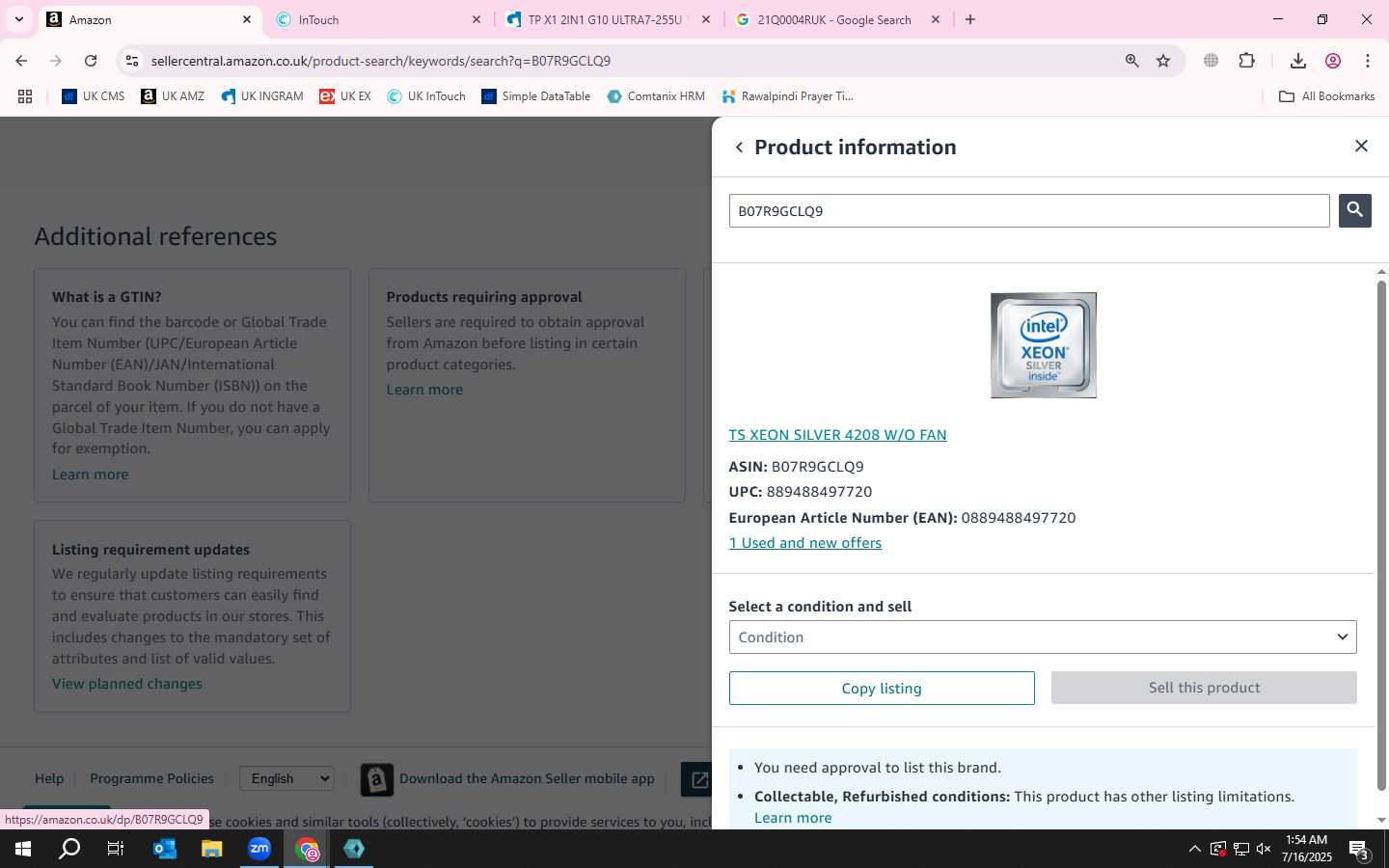Open the Chrome profile icon
1389x868 pixels.
pos(1333,61)
